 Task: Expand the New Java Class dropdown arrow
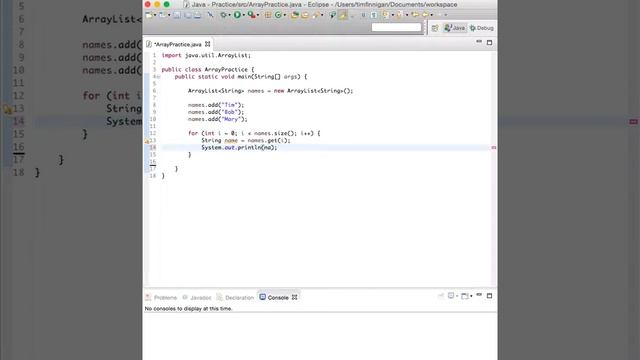[x=285, y=15]
